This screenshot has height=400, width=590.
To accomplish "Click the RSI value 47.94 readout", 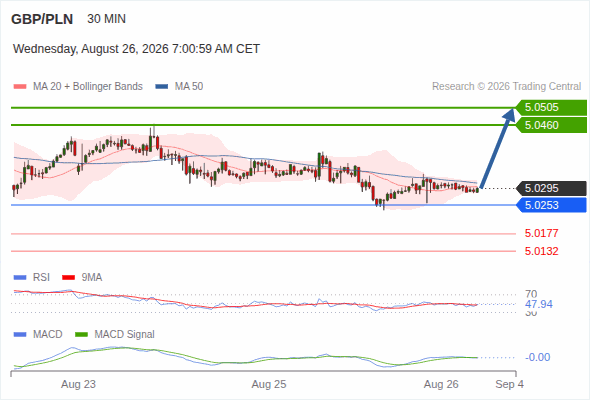I will (x=539, y=304).
